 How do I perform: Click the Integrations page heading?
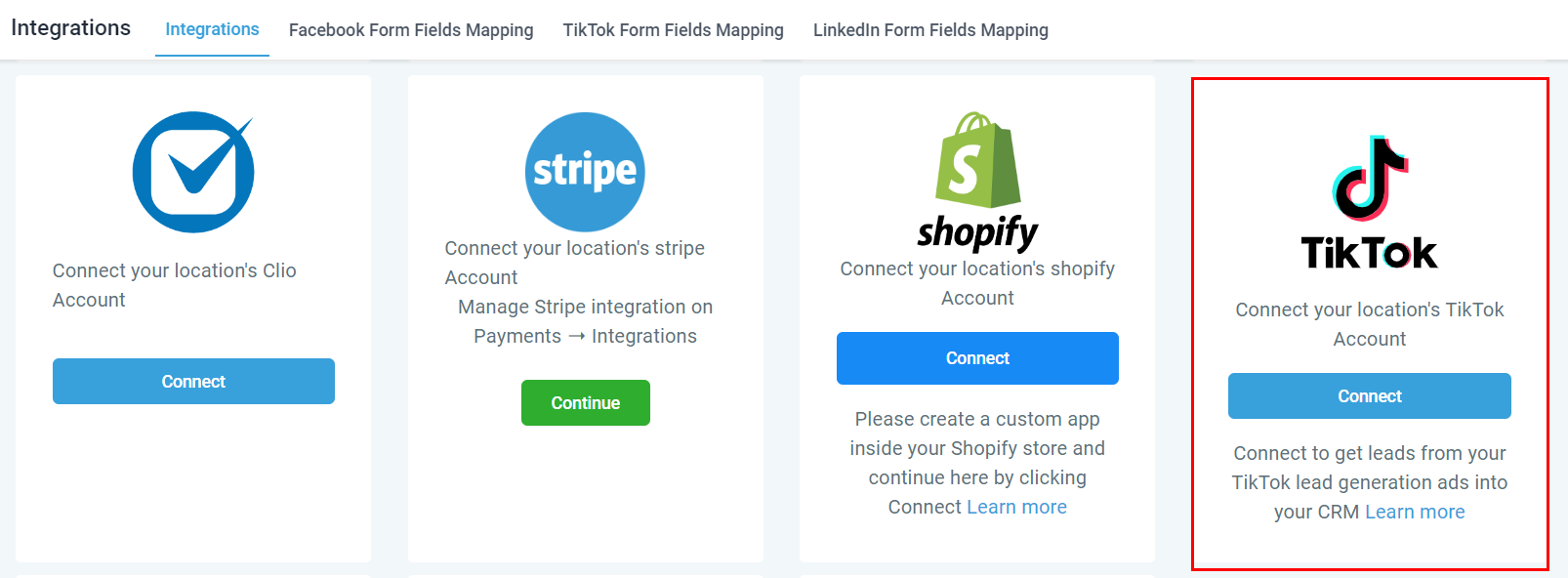click(70, 27)
